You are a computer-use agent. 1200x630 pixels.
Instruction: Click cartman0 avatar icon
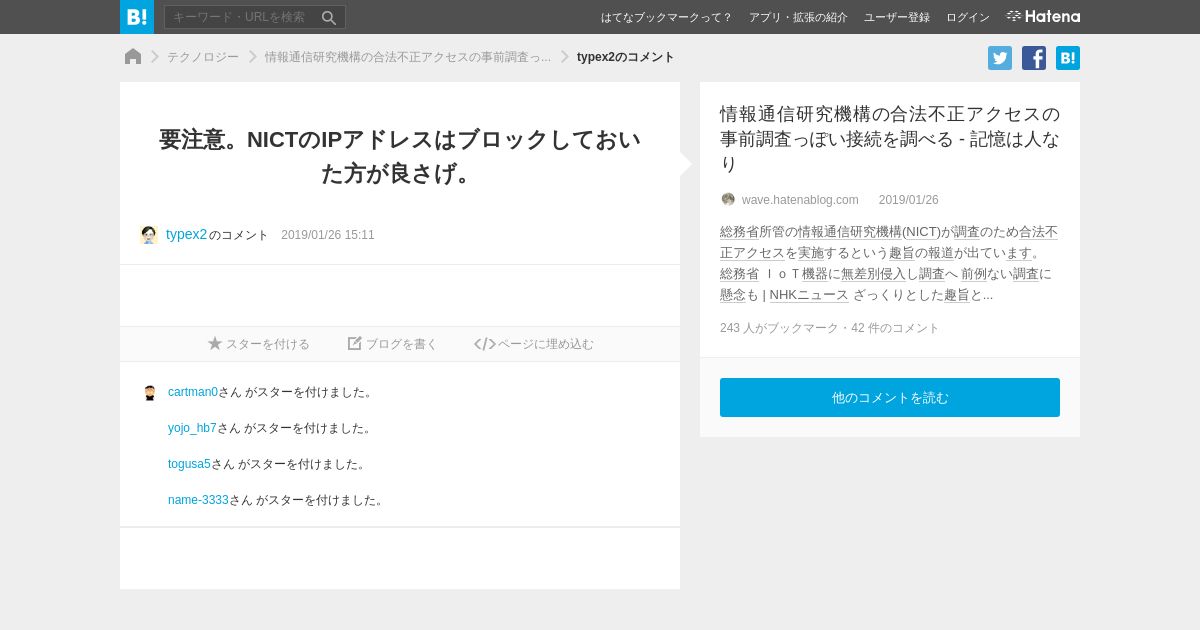click(x=150, y=393)
